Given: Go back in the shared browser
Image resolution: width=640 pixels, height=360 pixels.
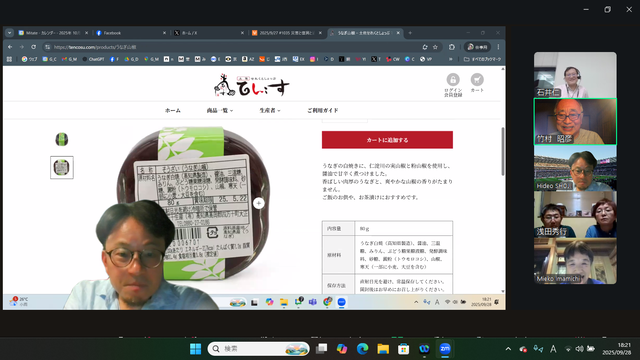Looking at the screenshot, I should tap(10, 47).
